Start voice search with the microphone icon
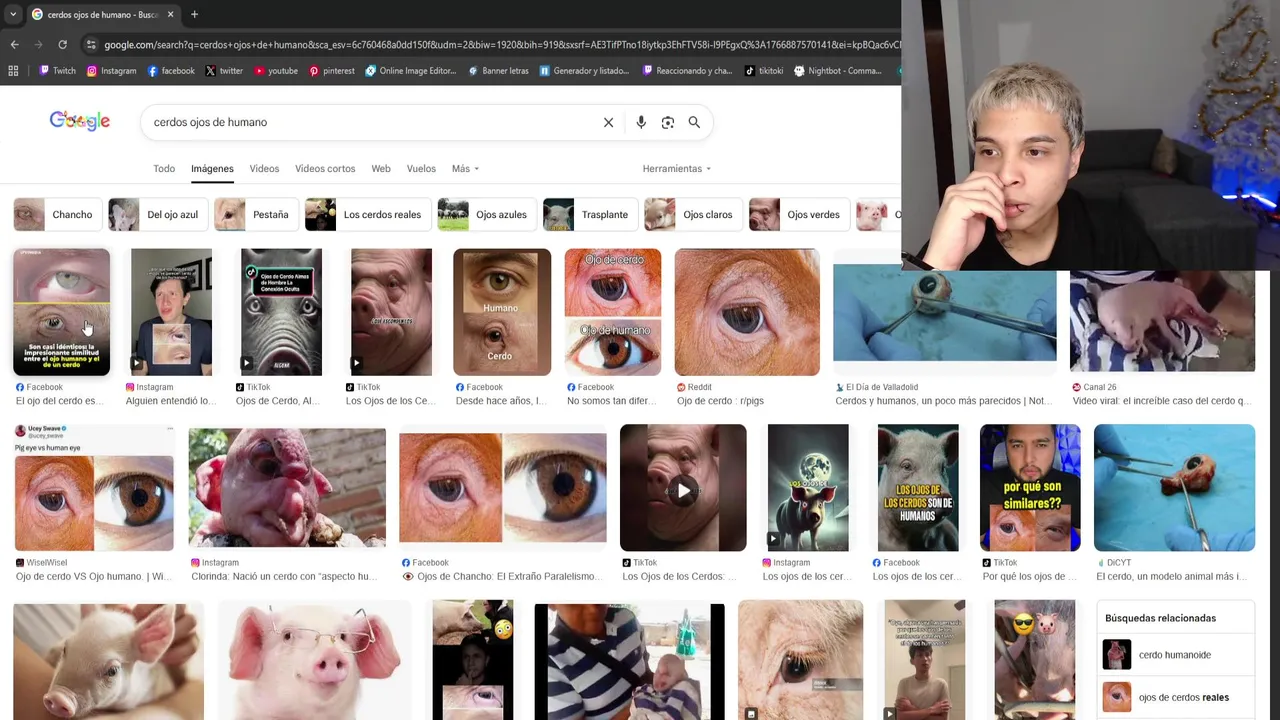Screen dimensions: 1280x720 (641, 122)
